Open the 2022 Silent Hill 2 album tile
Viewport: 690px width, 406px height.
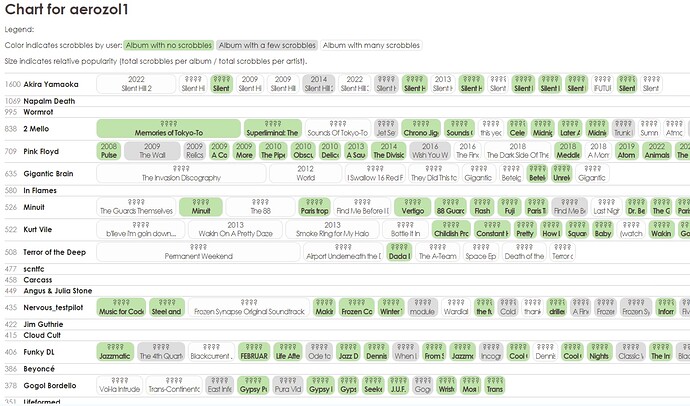pyautogui.click(x=136, y=84)
